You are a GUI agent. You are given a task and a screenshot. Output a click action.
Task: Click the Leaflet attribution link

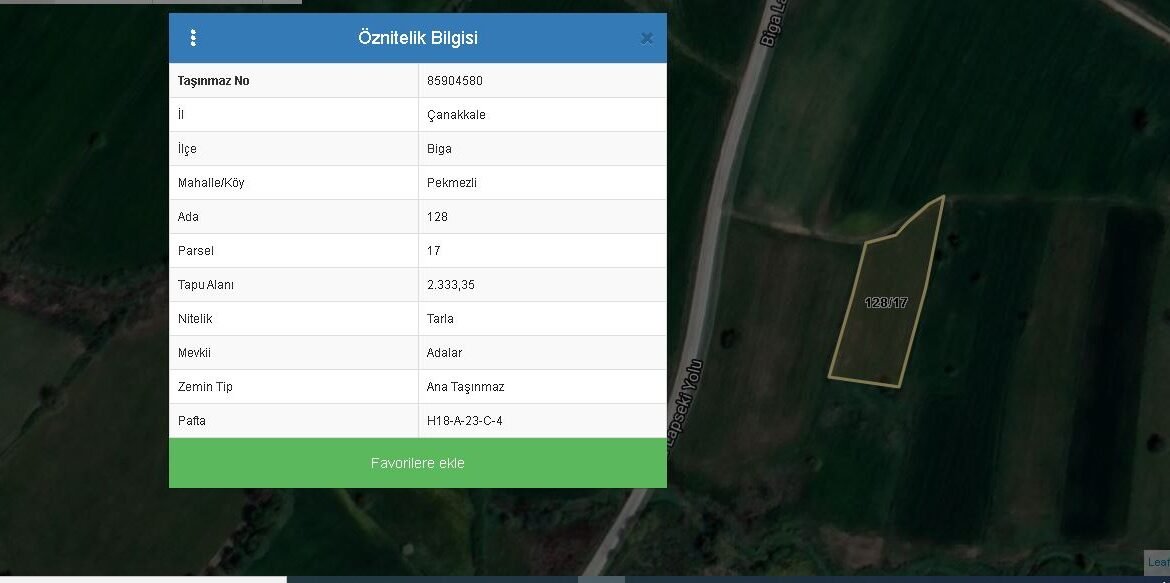tap(1158, 562)
